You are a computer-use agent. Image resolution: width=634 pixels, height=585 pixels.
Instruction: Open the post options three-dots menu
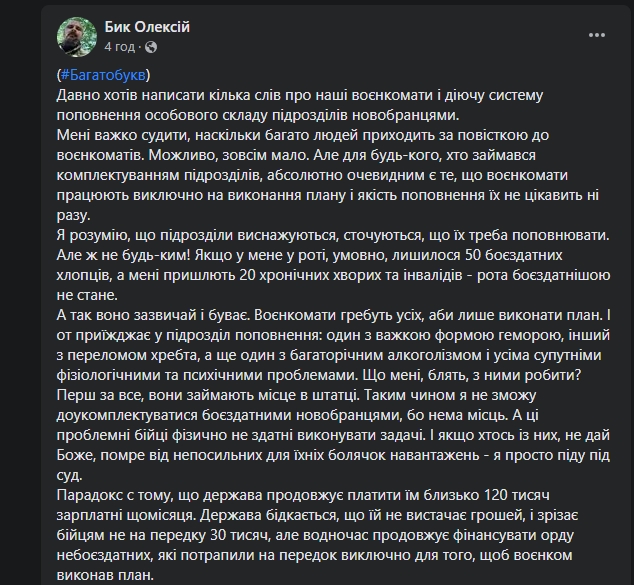597,34
